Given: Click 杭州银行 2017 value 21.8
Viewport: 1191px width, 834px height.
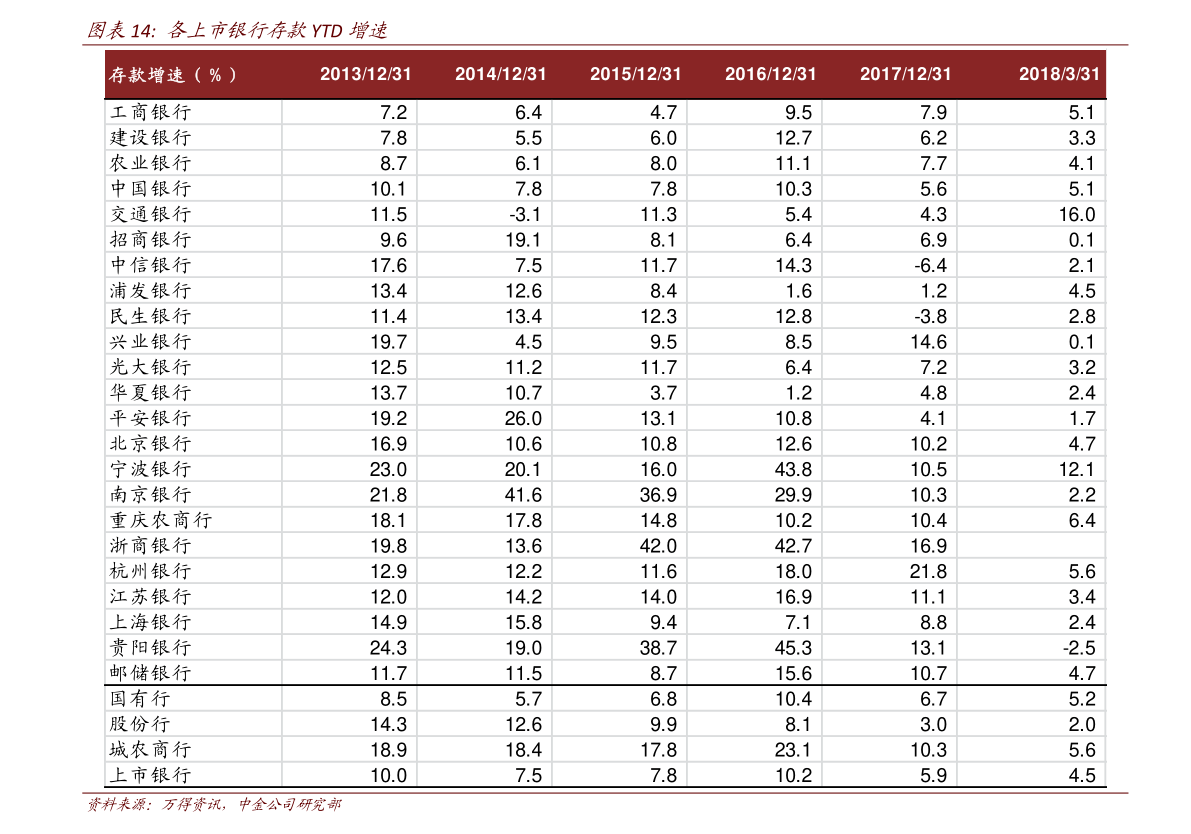Looking at the screenshot, I should (929, 572).
